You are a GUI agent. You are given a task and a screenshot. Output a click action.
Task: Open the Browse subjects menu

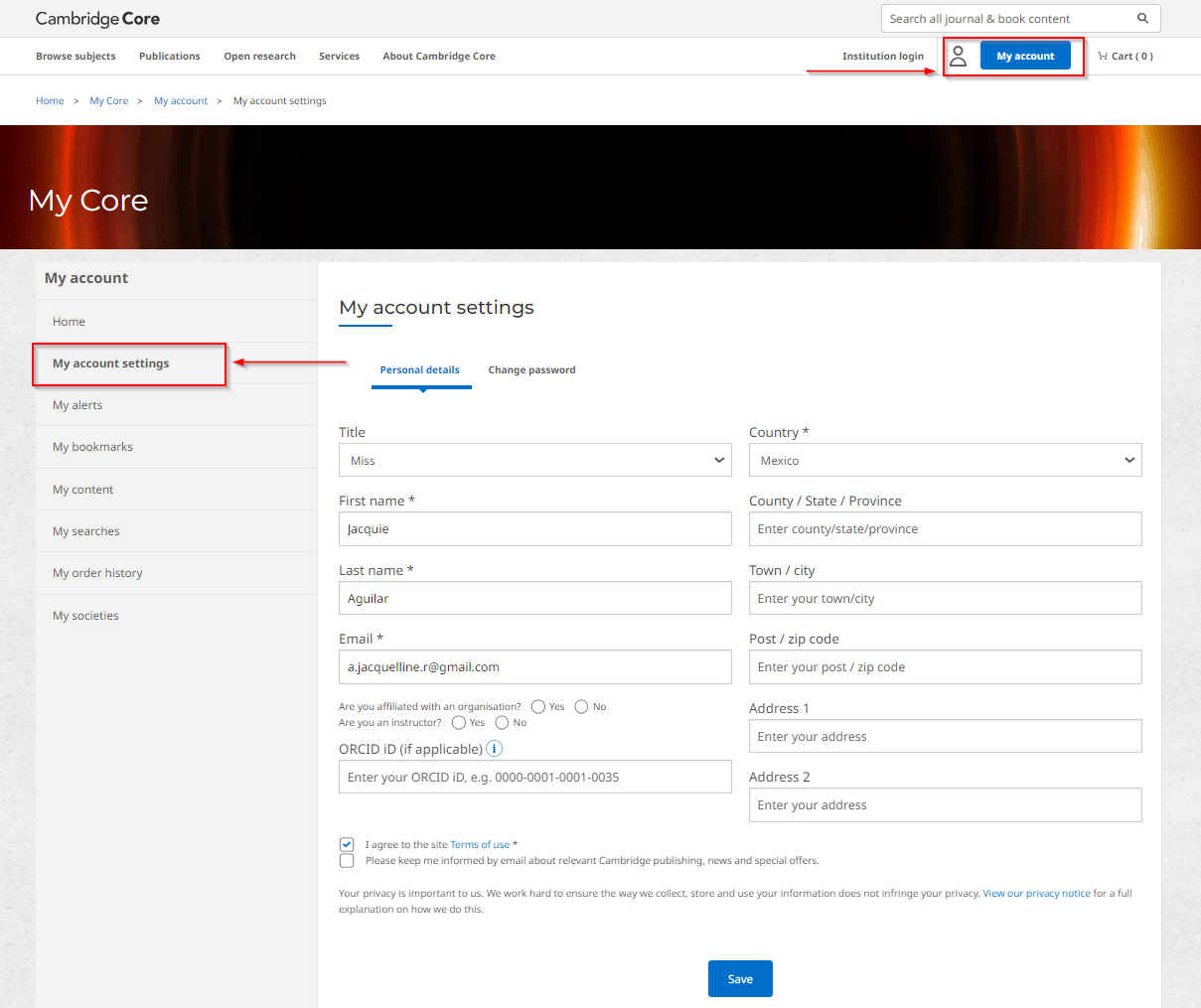pyautogui.click(x=75, y=56)
